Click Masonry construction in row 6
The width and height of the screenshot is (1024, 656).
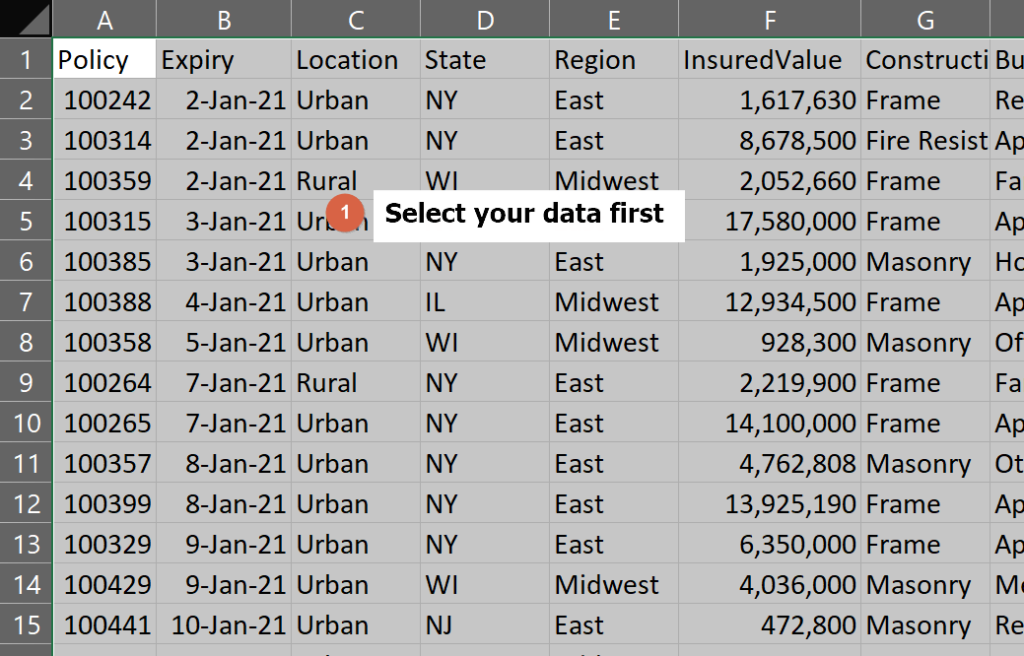pyautogui.click(x=925, y=261)
